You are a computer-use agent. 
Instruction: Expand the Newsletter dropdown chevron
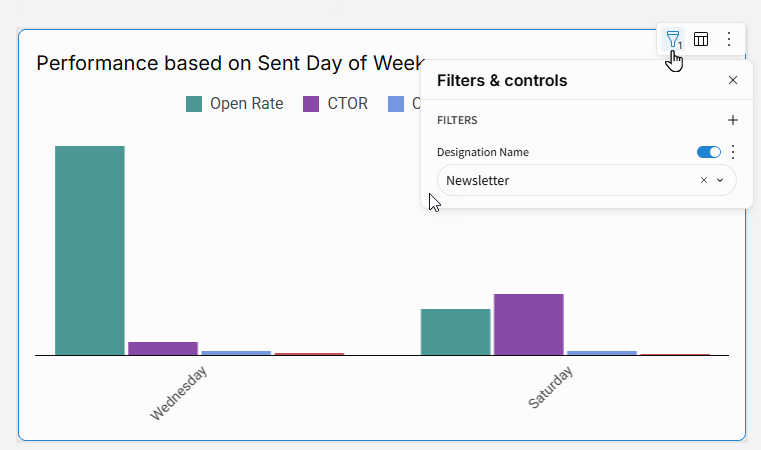pyautogui.click(x=720, y=180)
